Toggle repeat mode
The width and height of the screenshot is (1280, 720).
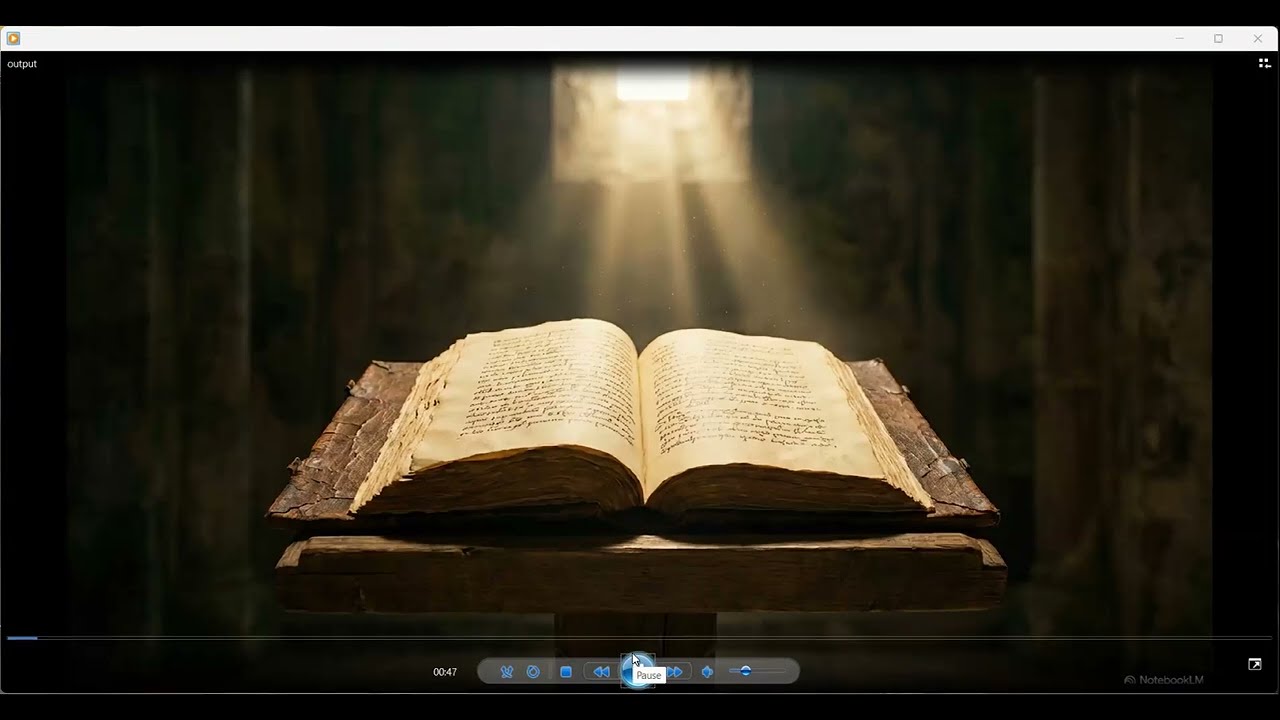coord(533,672)
